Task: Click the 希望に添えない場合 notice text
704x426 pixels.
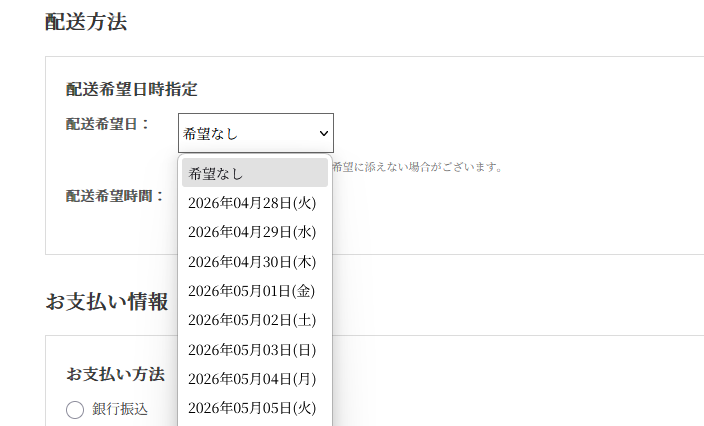Action: (417, 167)
